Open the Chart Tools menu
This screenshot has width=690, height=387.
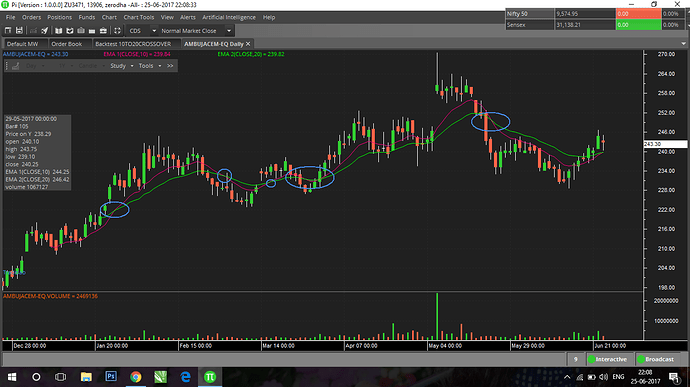139,17
